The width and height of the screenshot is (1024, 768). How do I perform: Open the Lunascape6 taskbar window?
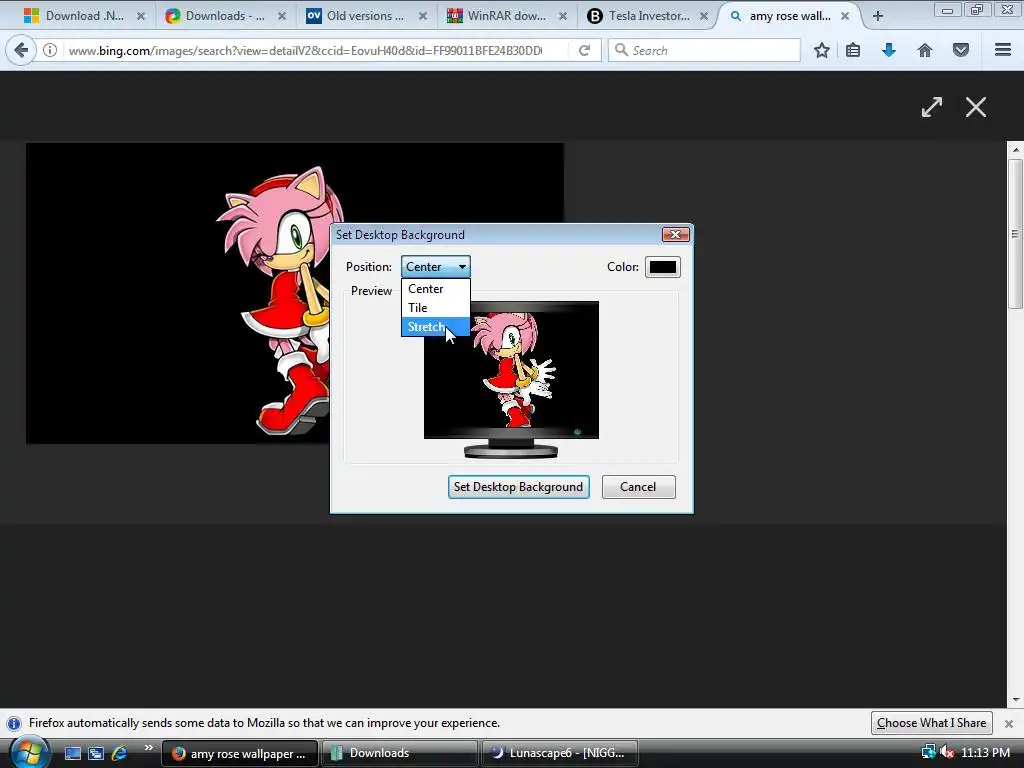pos(559,753)
